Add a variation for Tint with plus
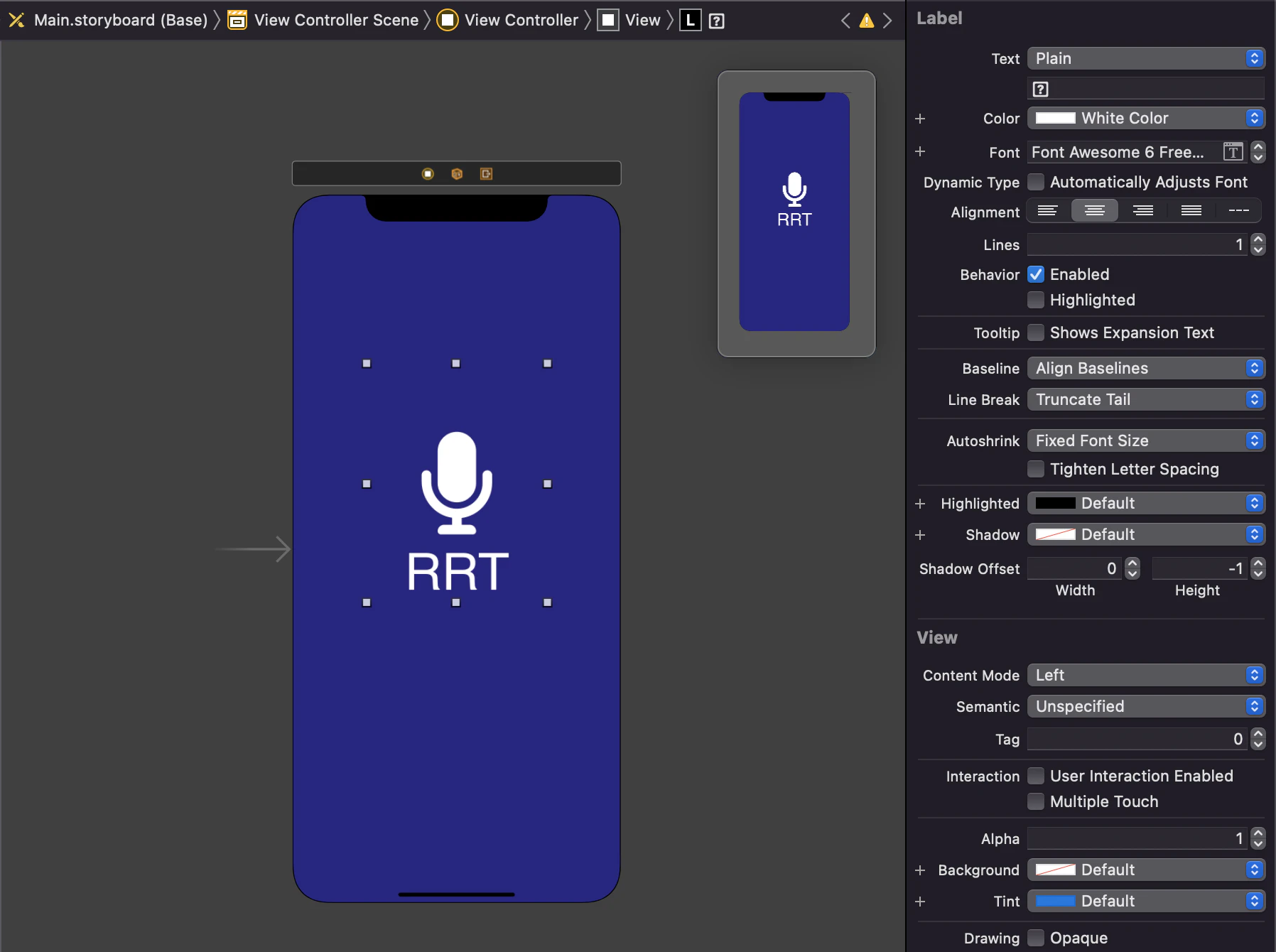The image size is (1276, 952). pyautogui.click(x=920, y=902)
